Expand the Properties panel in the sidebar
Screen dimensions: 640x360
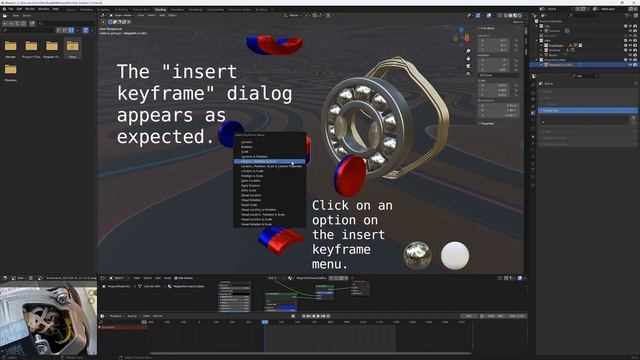(487, 123)
